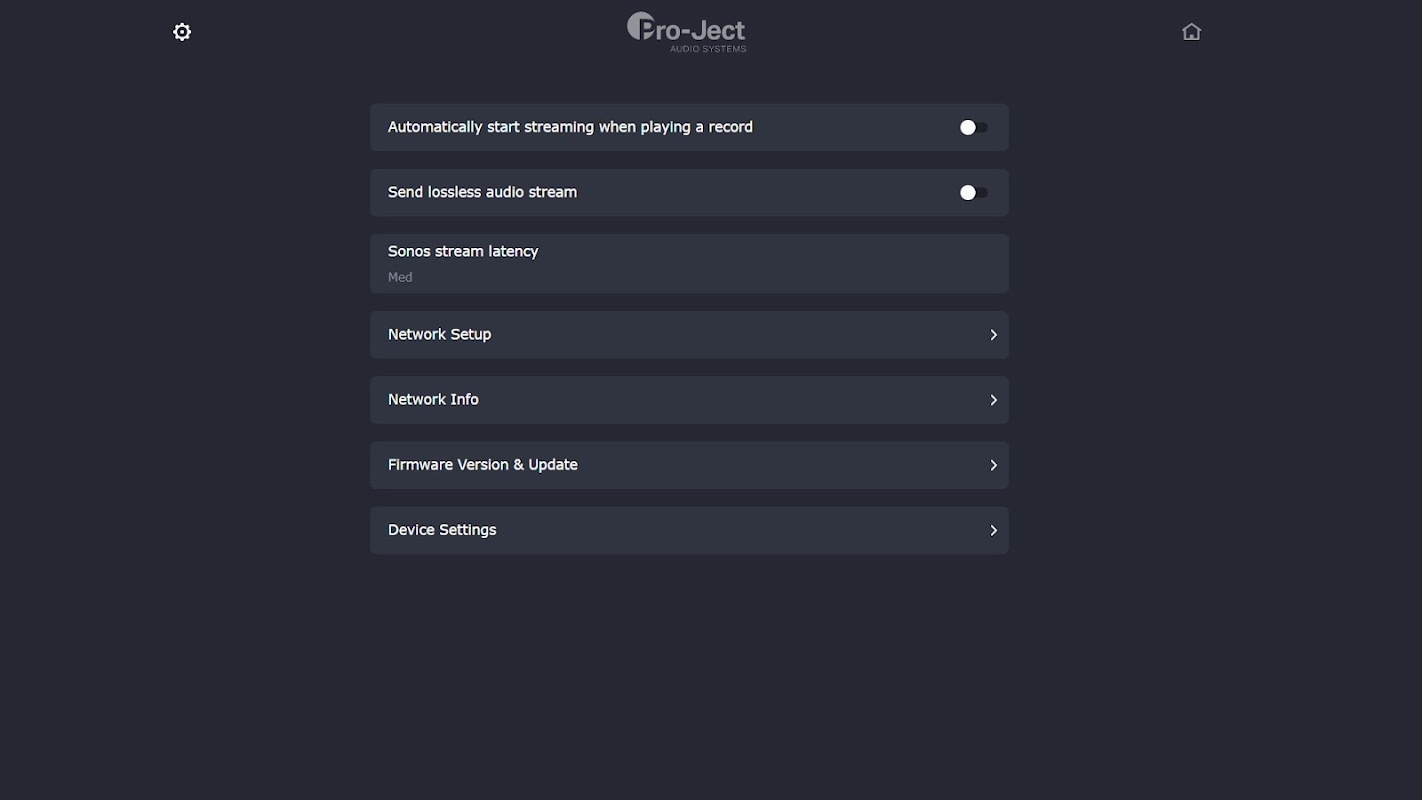Expand the Network Setup chevron arrow

[993, 335]
